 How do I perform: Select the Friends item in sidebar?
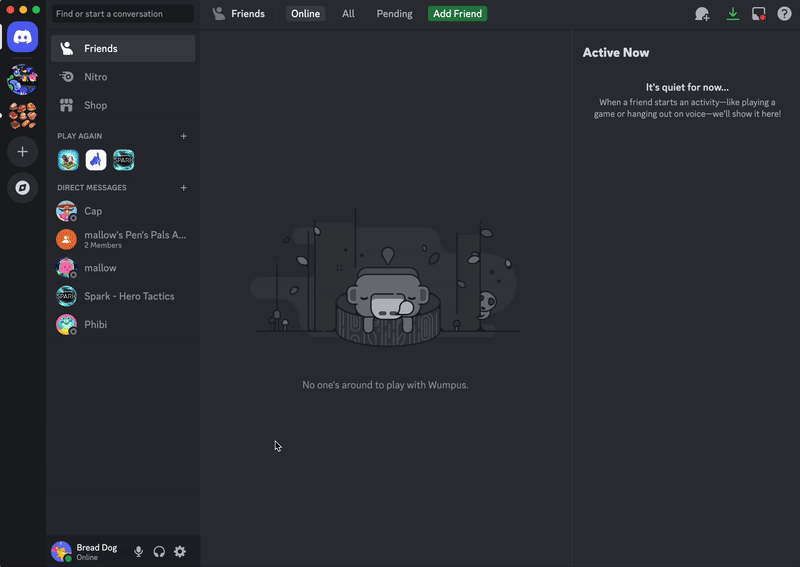pyautogui.click(x=123, y=48)
